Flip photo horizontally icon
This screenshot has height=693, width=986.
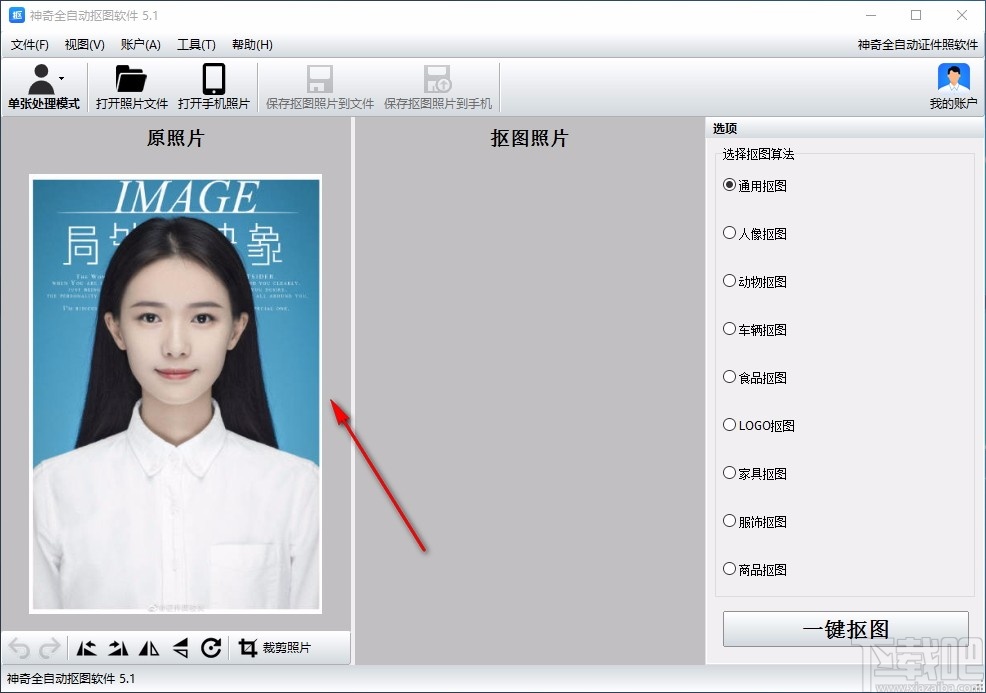[x=149, y=648]
